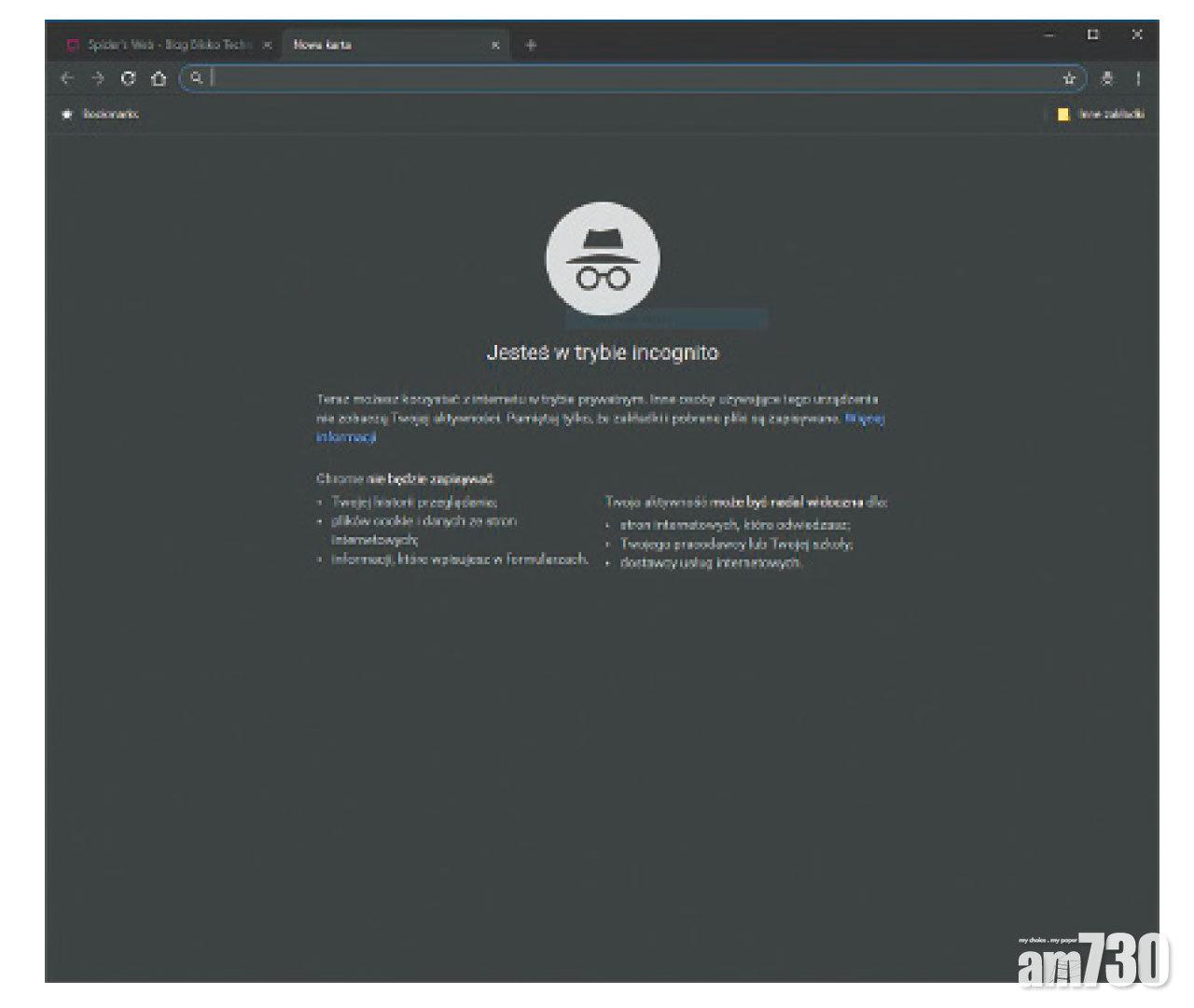Minimize the browser window
This screenshot has width=1194, height=1008.
(1049, 35)
